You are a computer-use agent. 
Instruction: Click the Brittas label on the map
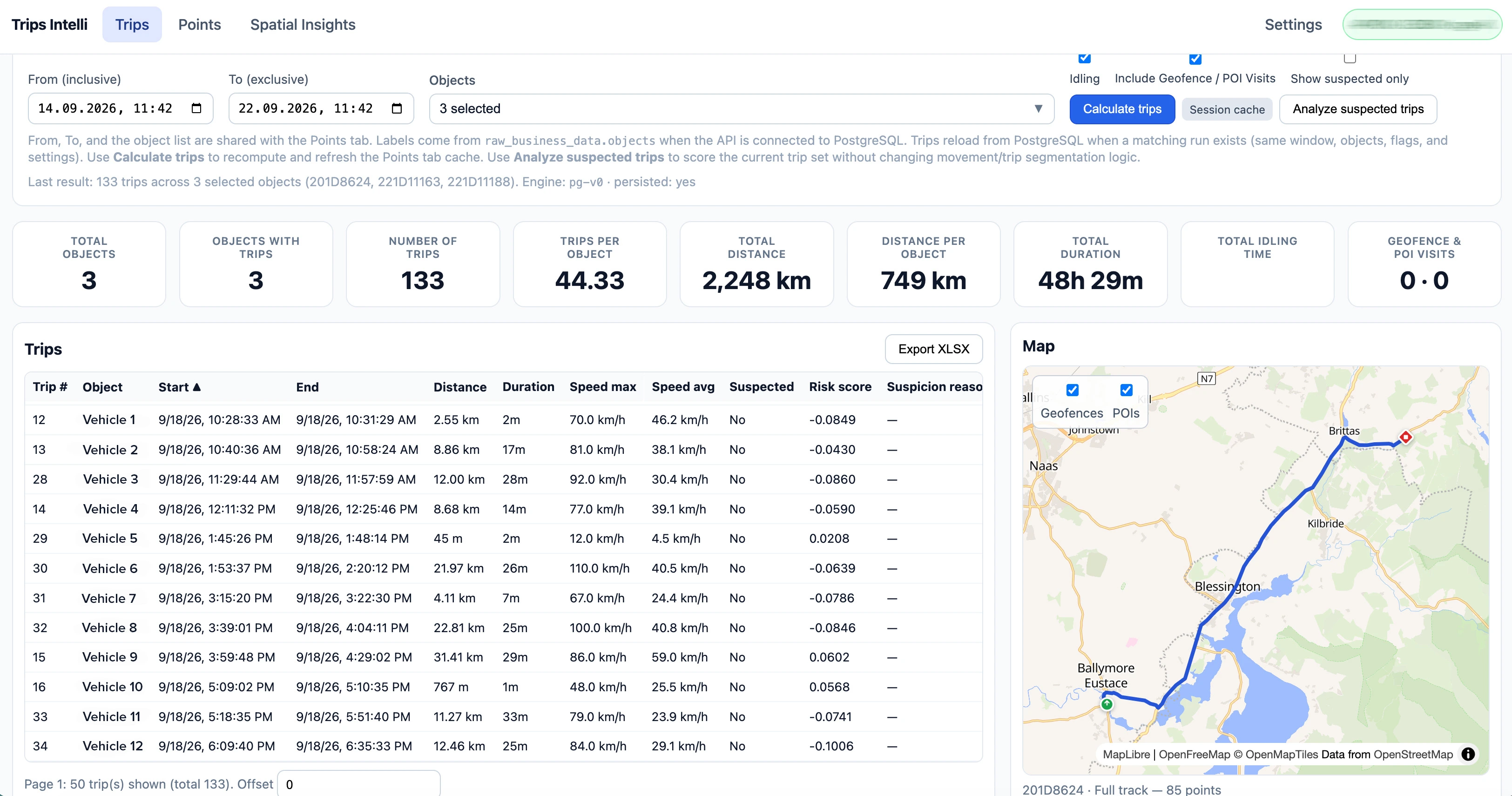coord(1343,431)
